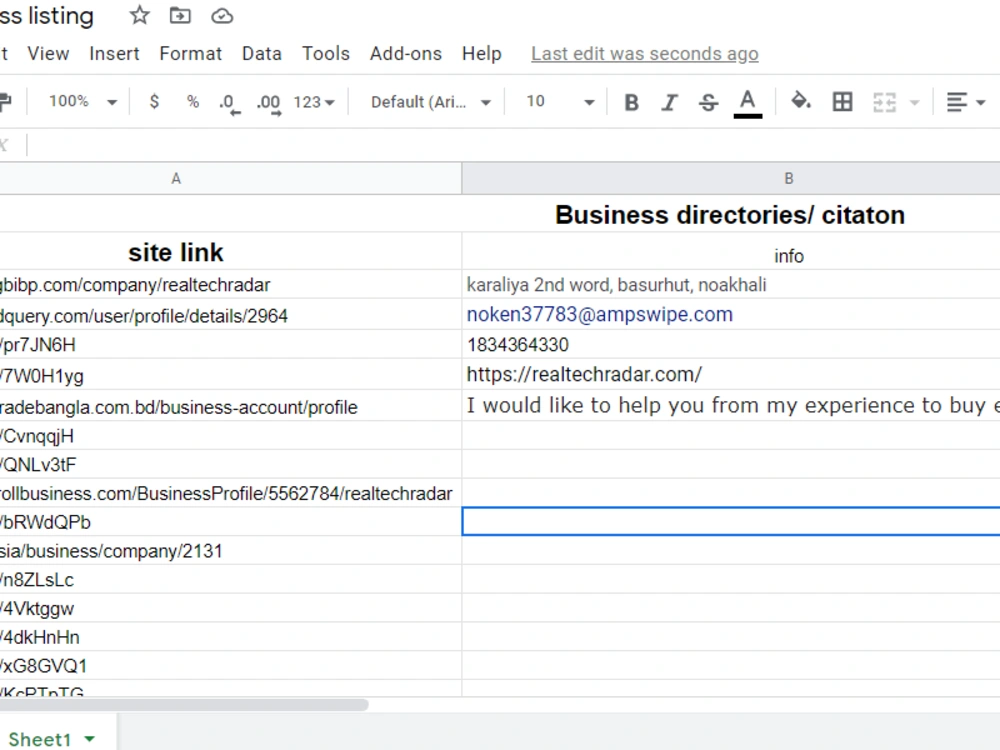Click the paint format icon
Viewport: 1000px width, 750px height.
coord(5,101)
